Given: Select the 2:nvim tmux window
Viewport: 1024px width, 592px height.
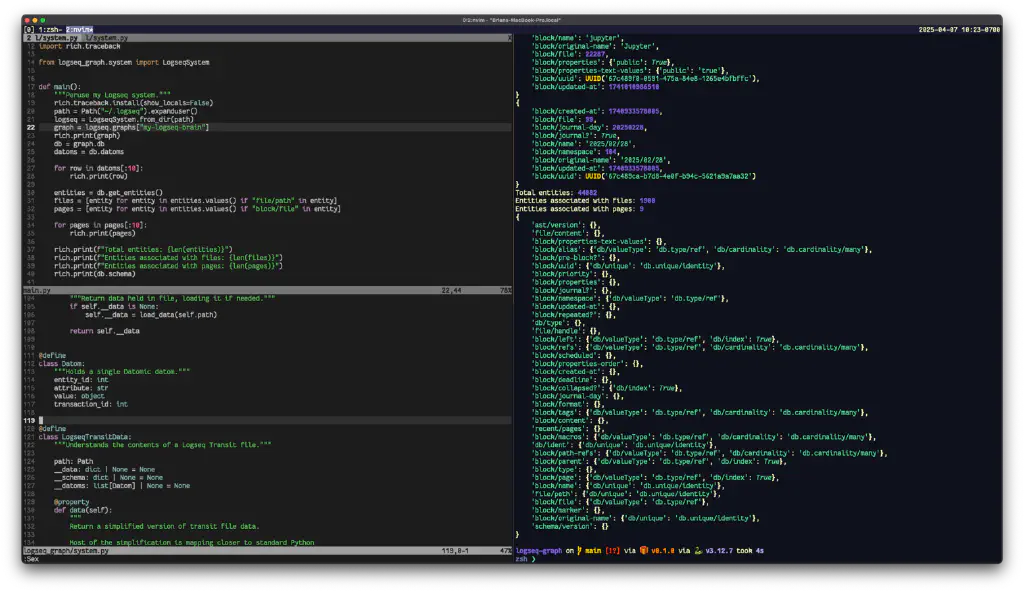Looking at the screenshot, I should (80, 30).
